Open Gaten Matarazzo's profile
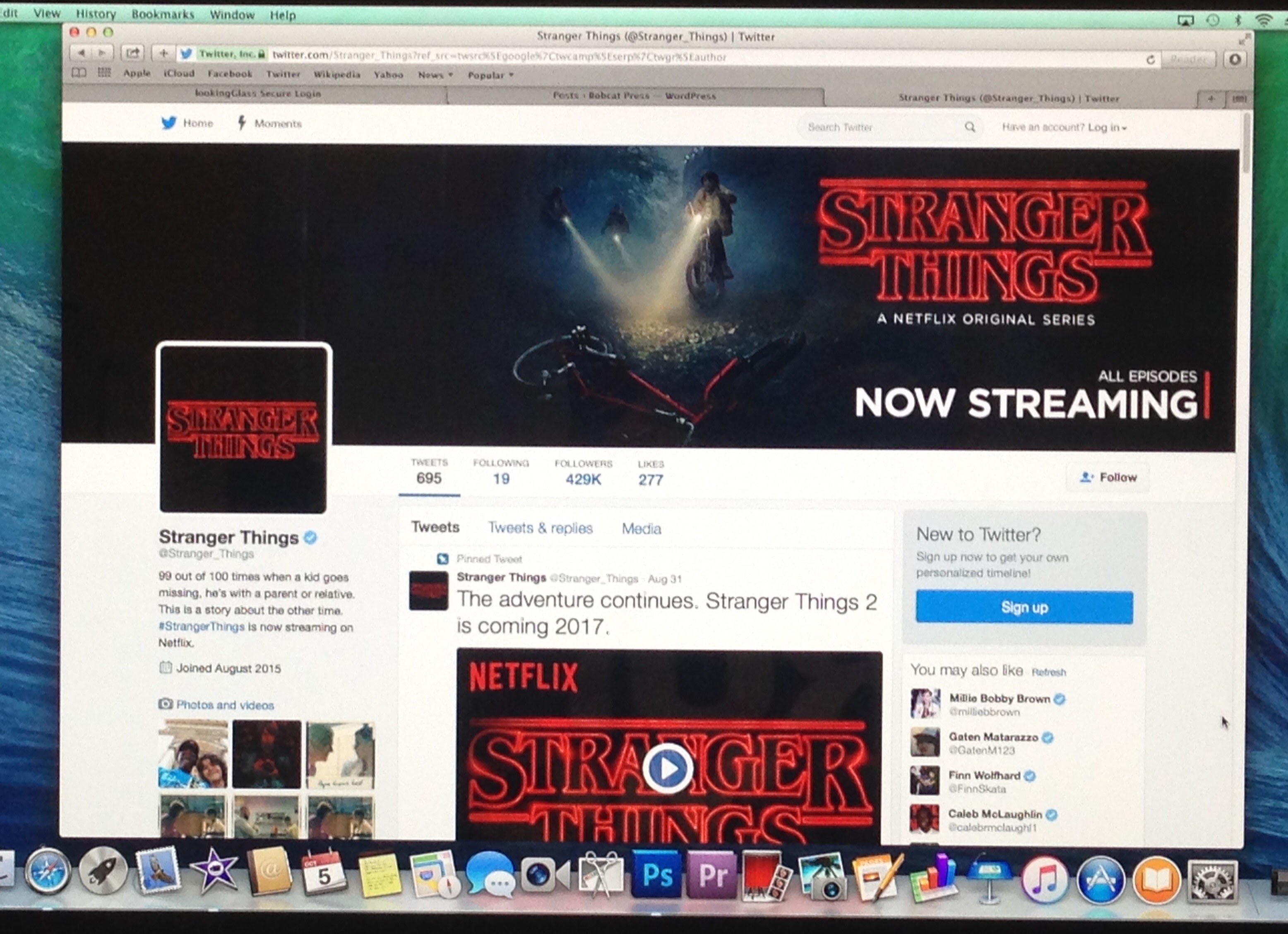 click(x=993, y=737)
